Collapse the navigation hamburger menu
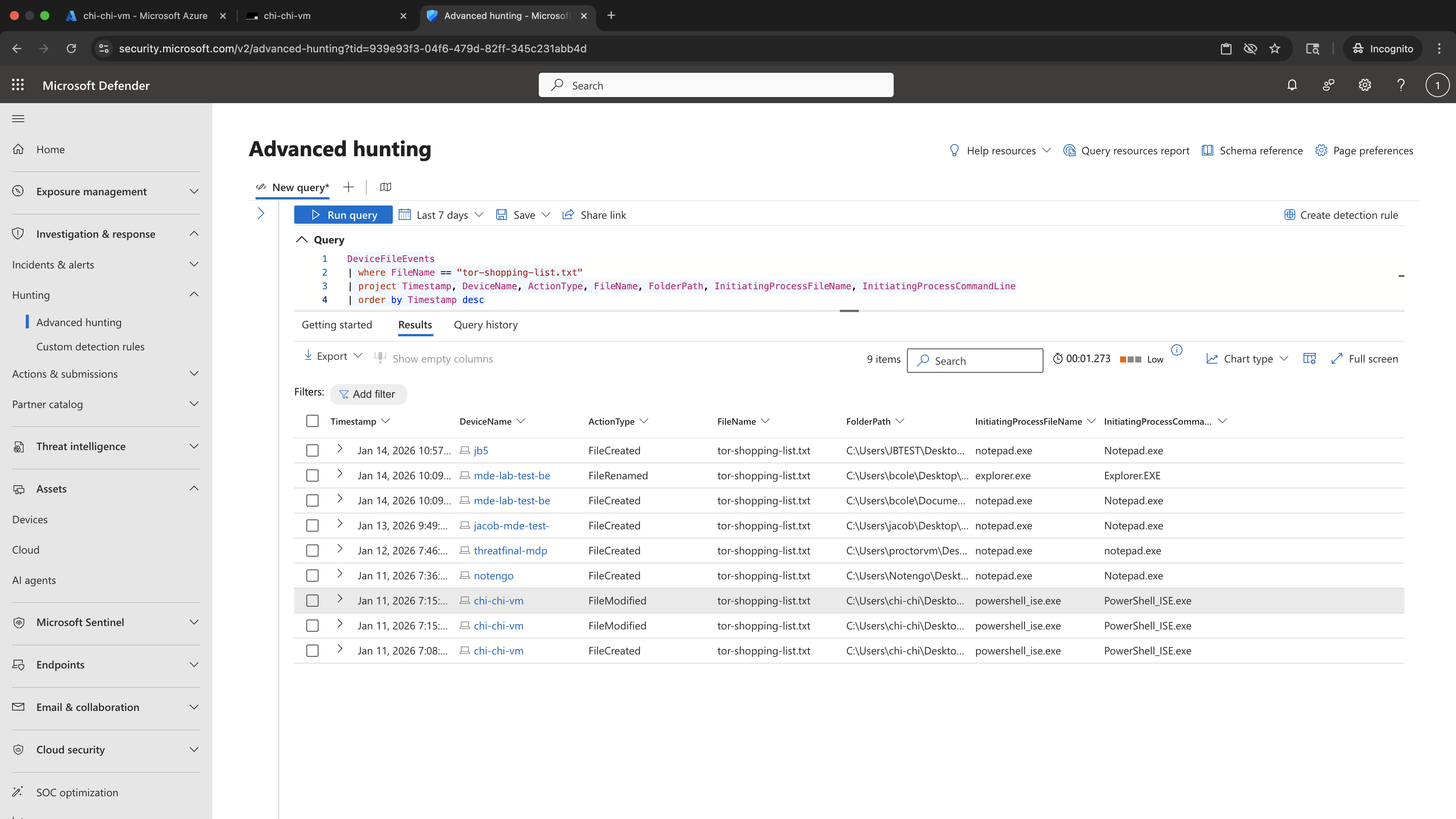 click(18, 119)
